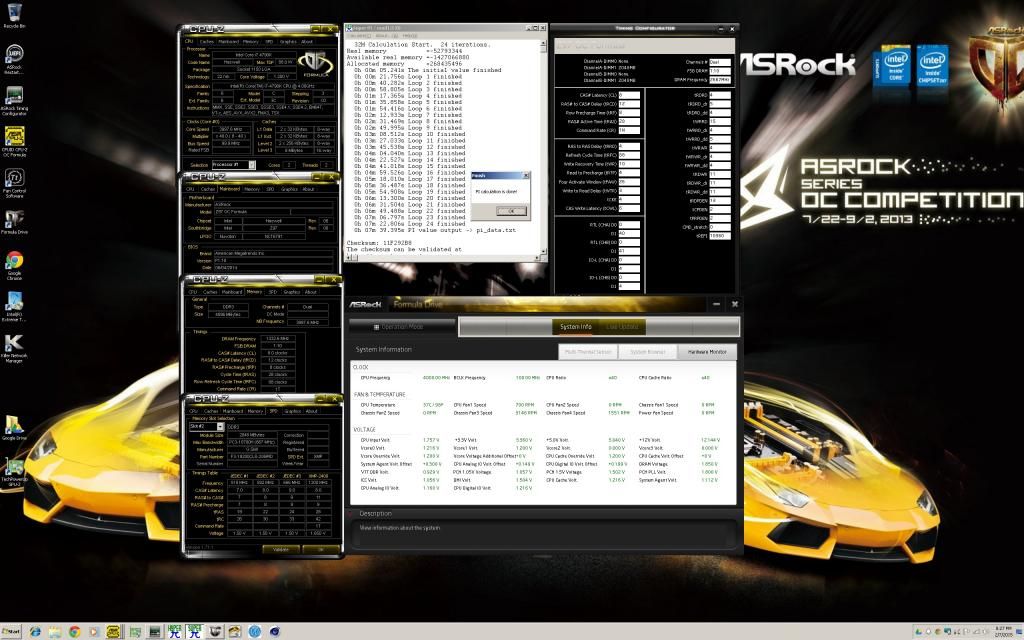
Task: Open file explorer folder from taskbar
Action: [54, 632]
